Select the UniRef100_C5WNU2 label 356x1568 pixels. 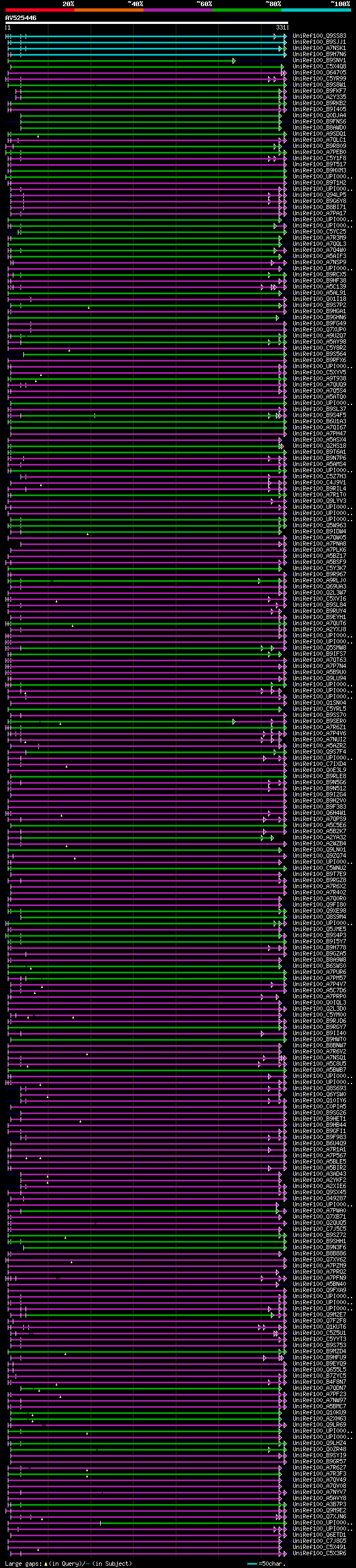click(319, 868)
